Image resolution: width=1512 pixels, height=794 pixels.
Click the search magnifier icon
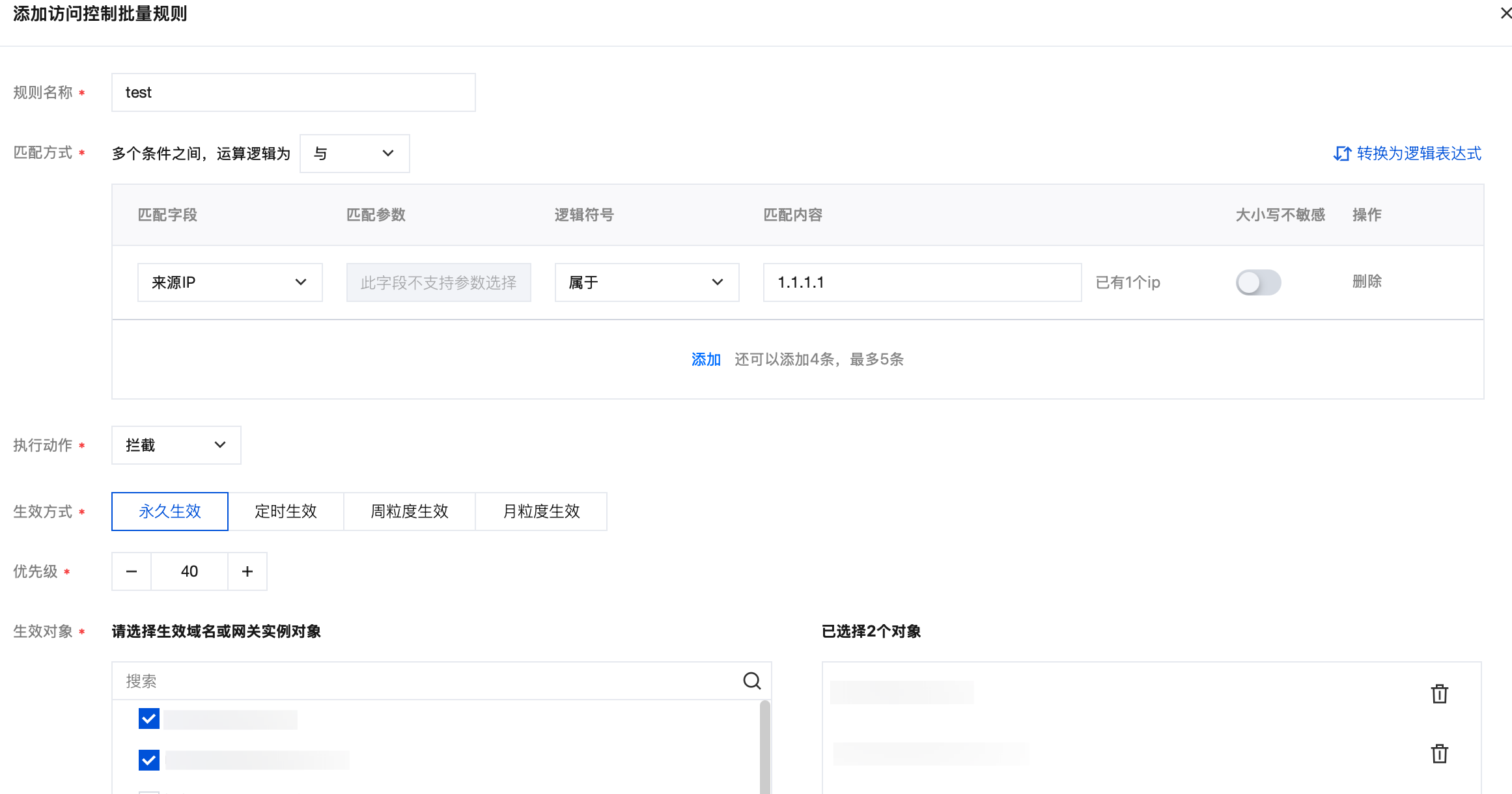(751, 681)
